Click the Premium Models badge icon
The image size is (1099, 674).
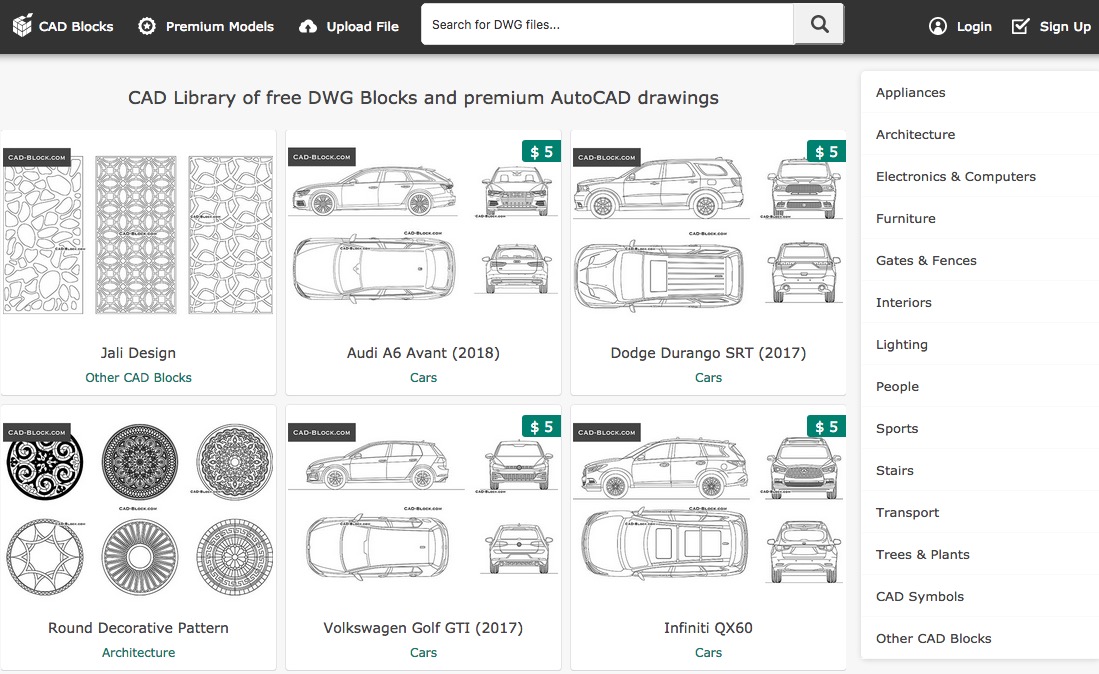point(146,26)
